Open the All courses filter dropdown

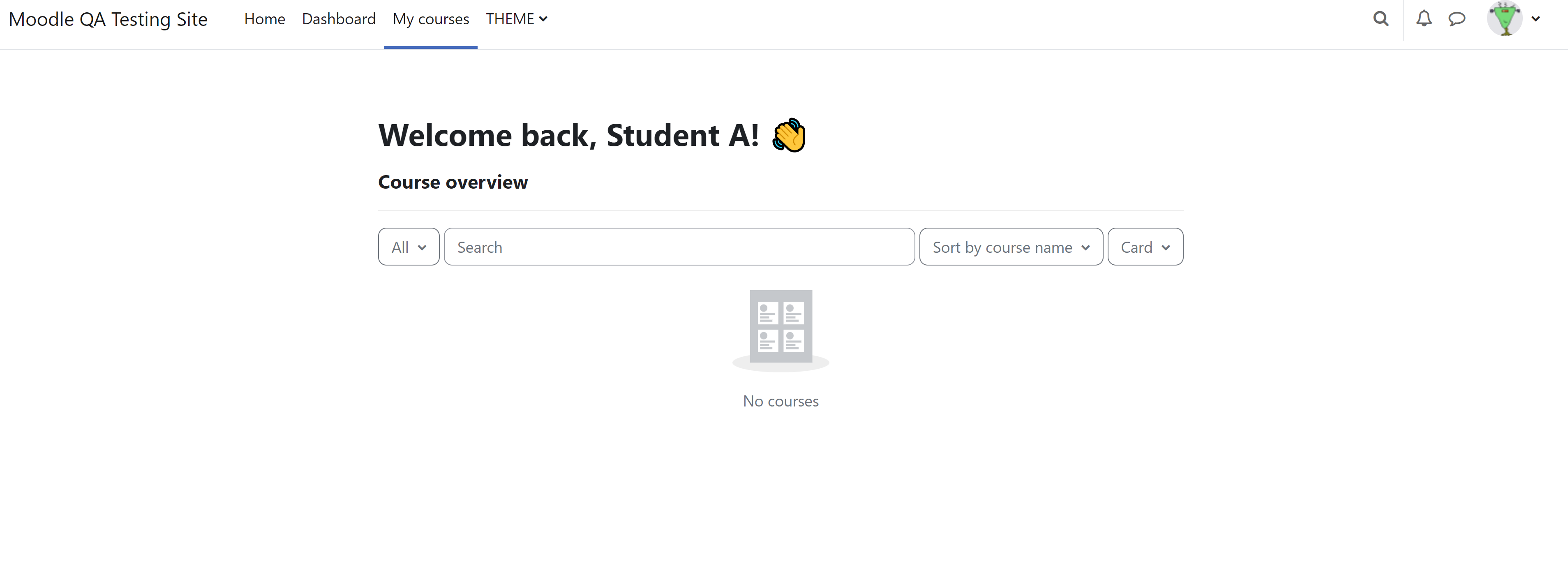click(x=409, y=247)
